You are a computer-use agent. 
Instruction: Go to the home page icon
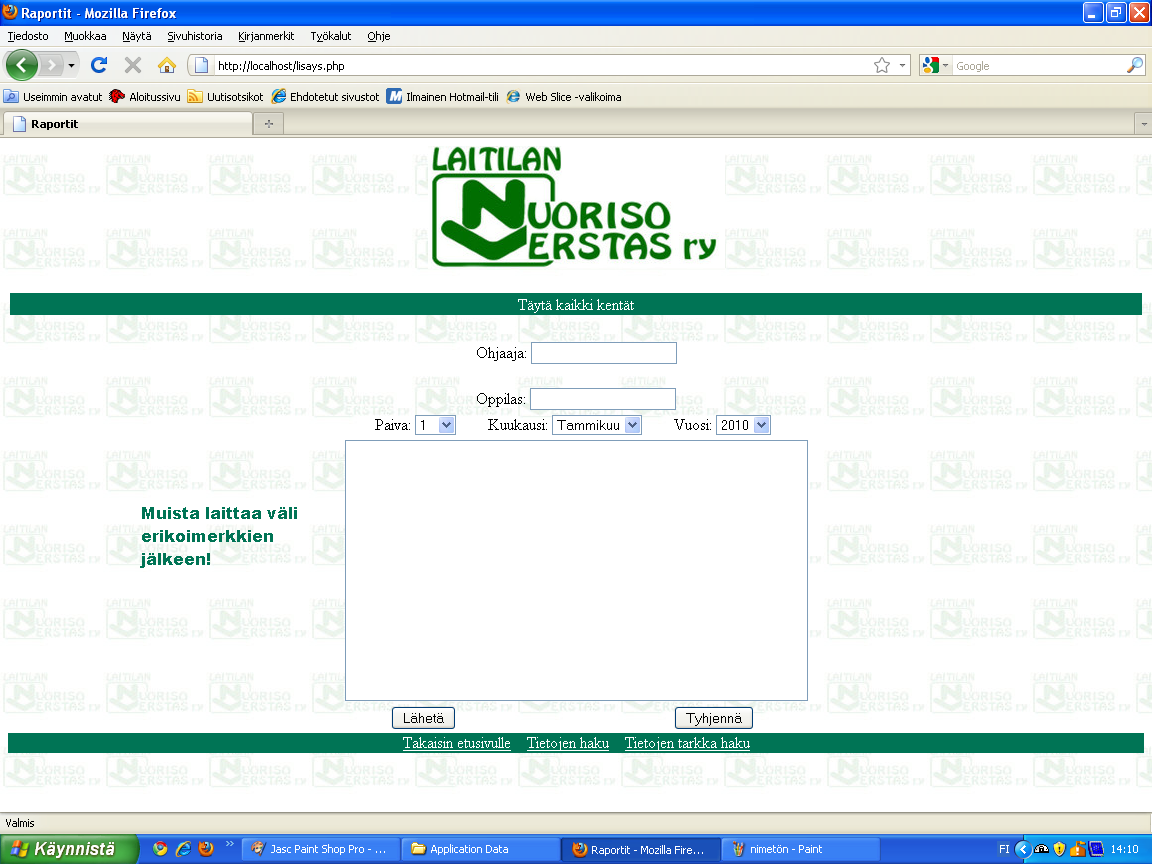[x=167, y=65]
